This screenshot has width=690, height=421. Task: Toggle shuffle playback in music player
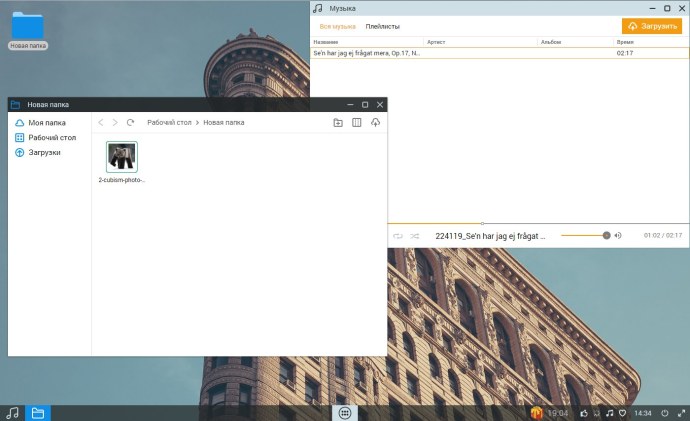[414, 236]
